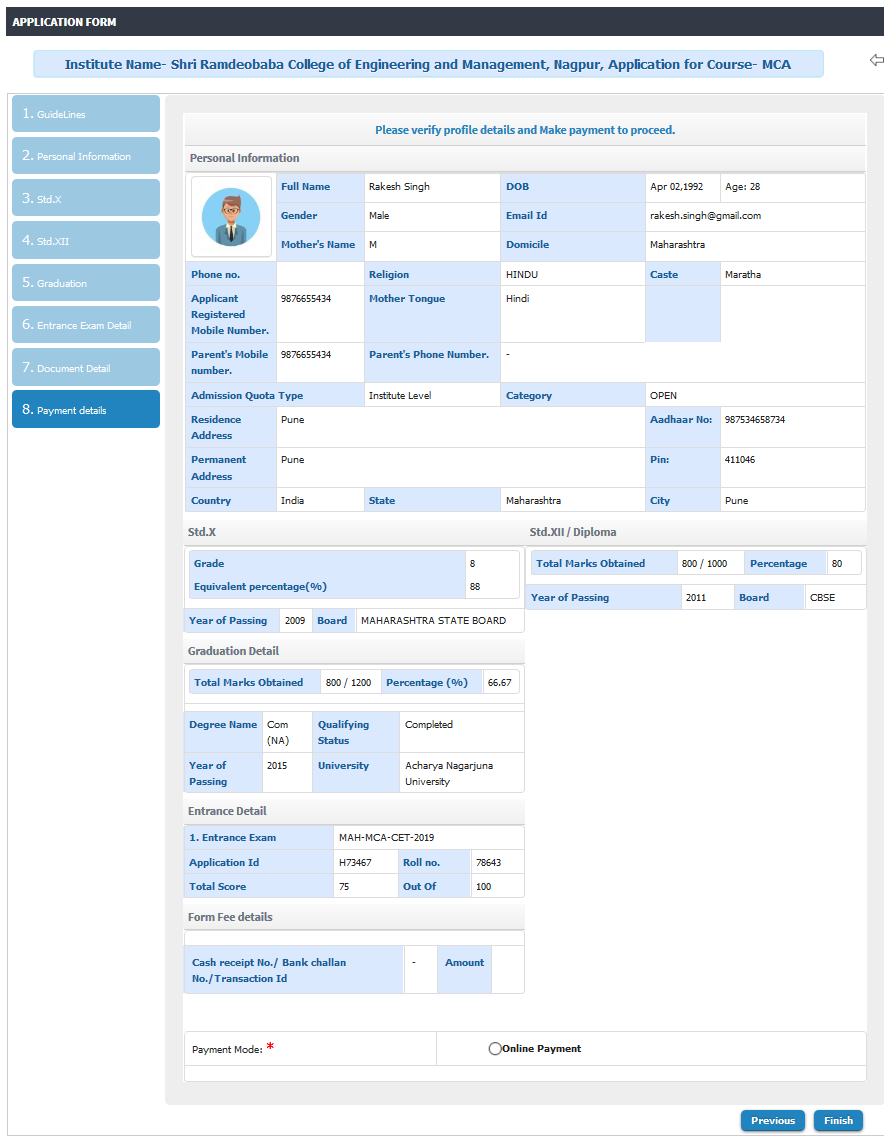Click the mother tongue value Hindi
892x1142 pixels.
(x=518, y=299)
